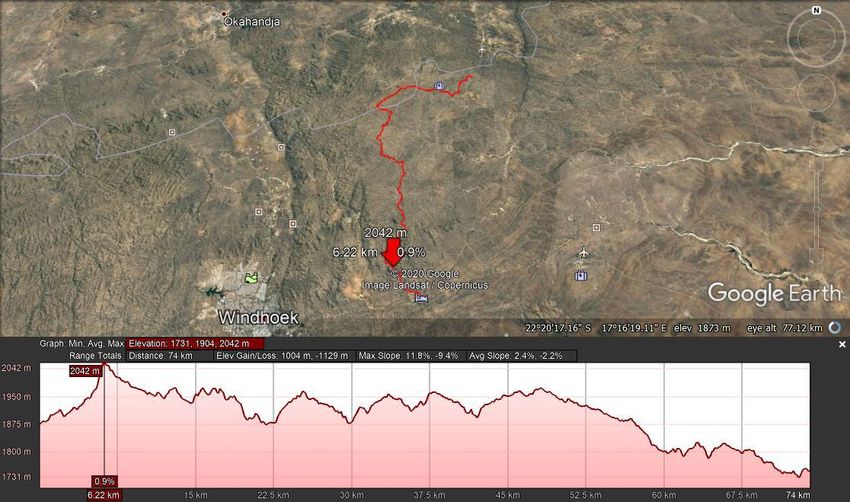Click the north compass N indicator
Image resolution: width=850 pixels, height=502 pixels.
(816, 10)
